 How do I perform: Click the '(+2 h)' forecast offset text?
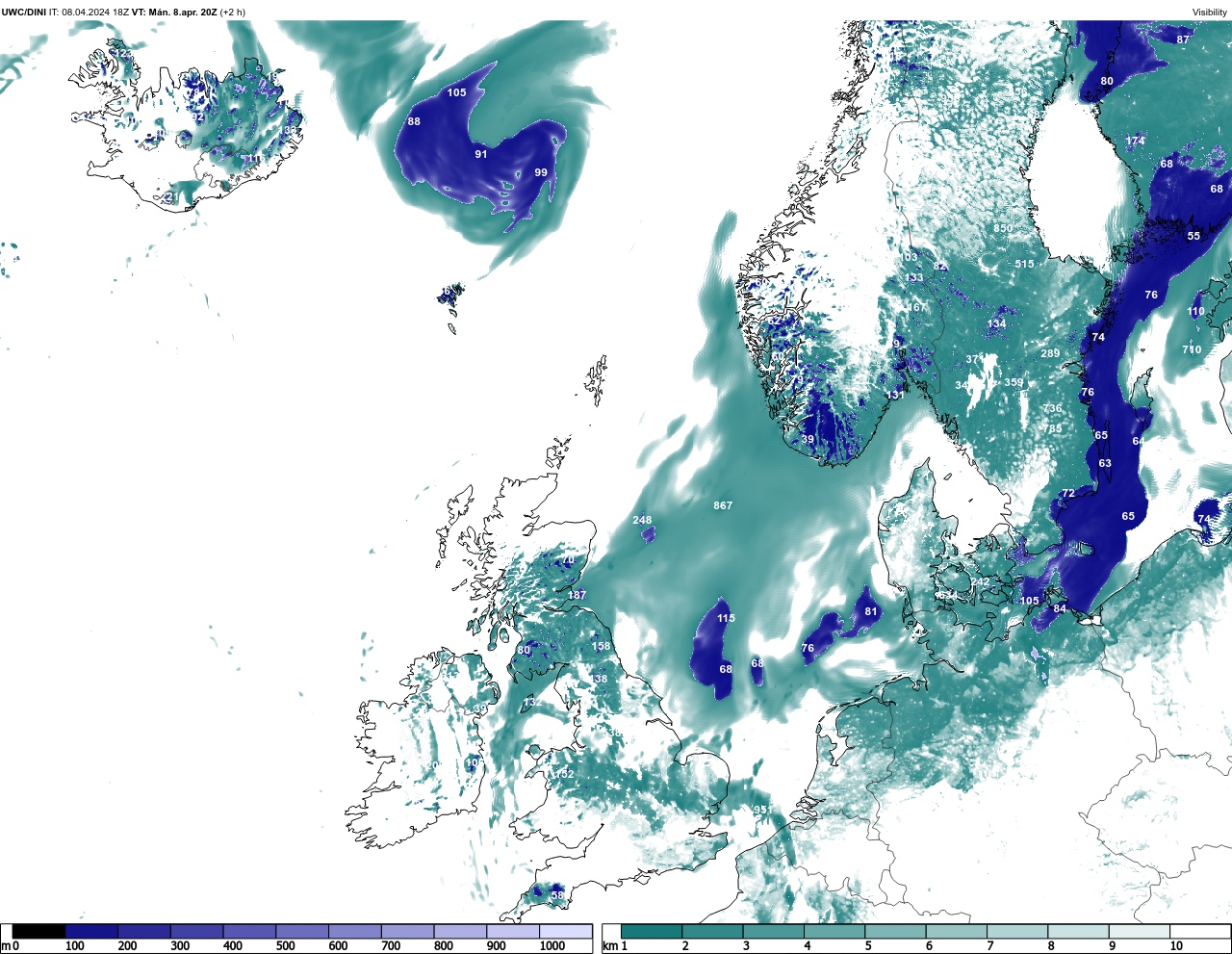pos(233,13)
